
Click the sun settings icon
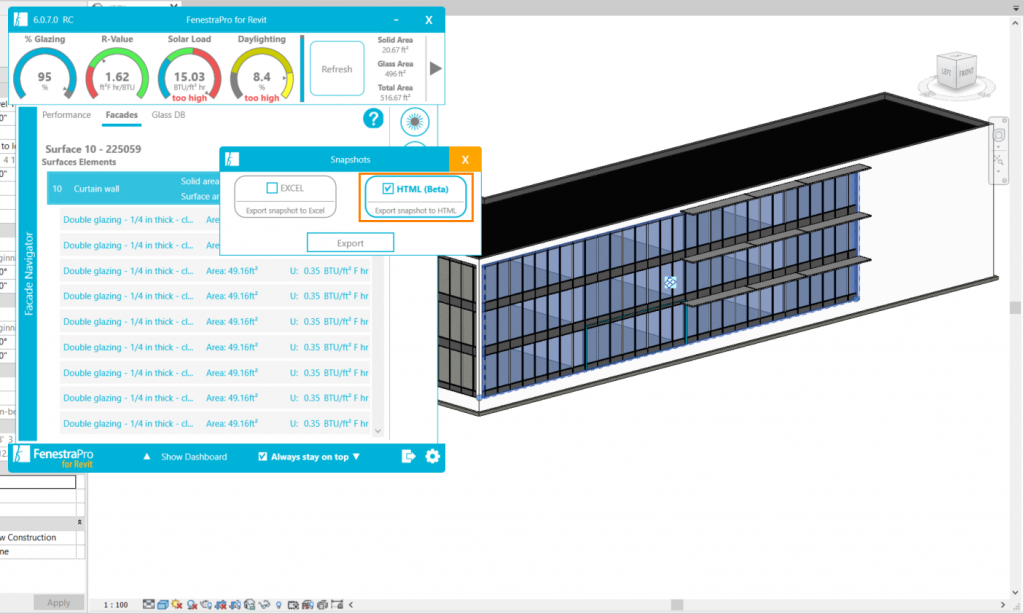pyautogui.click(x=415, y=122)
